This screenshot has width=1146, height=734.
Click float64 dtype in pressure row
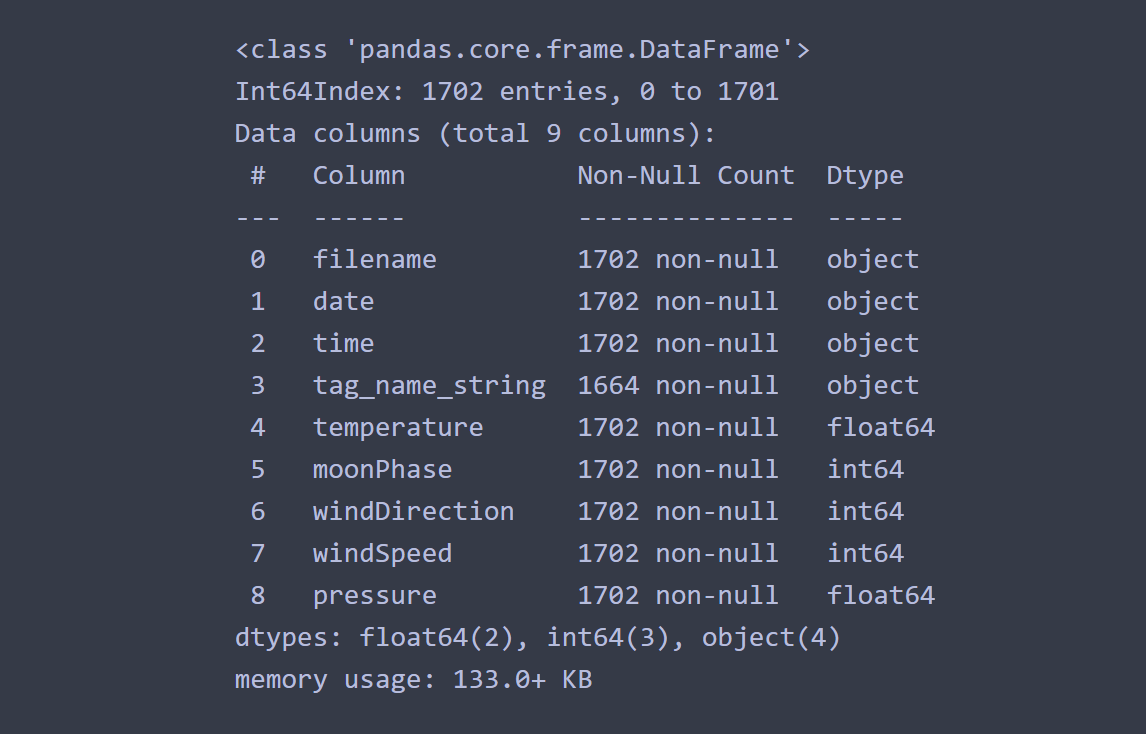point(880,596)
